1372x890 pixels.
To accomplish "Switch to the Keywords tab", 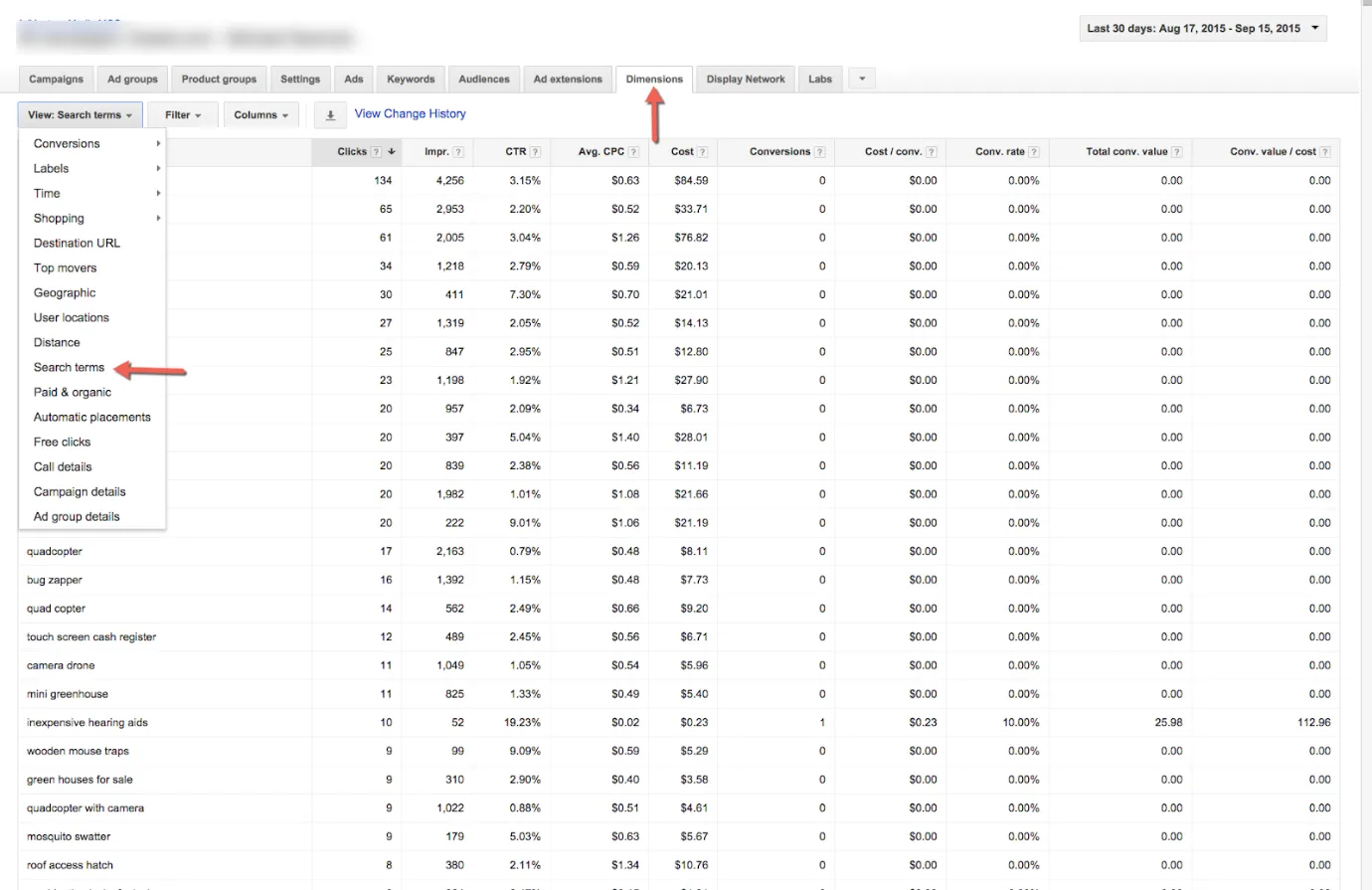I will tap(411, 80).
